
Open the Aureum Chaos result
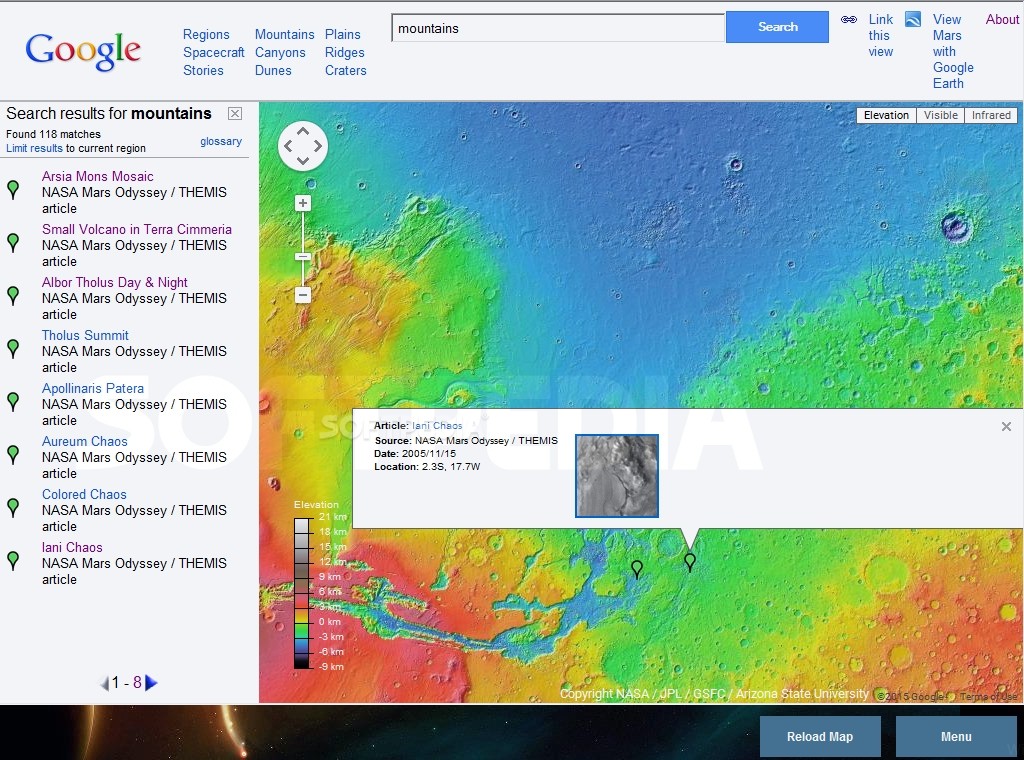tap(84, 441)
